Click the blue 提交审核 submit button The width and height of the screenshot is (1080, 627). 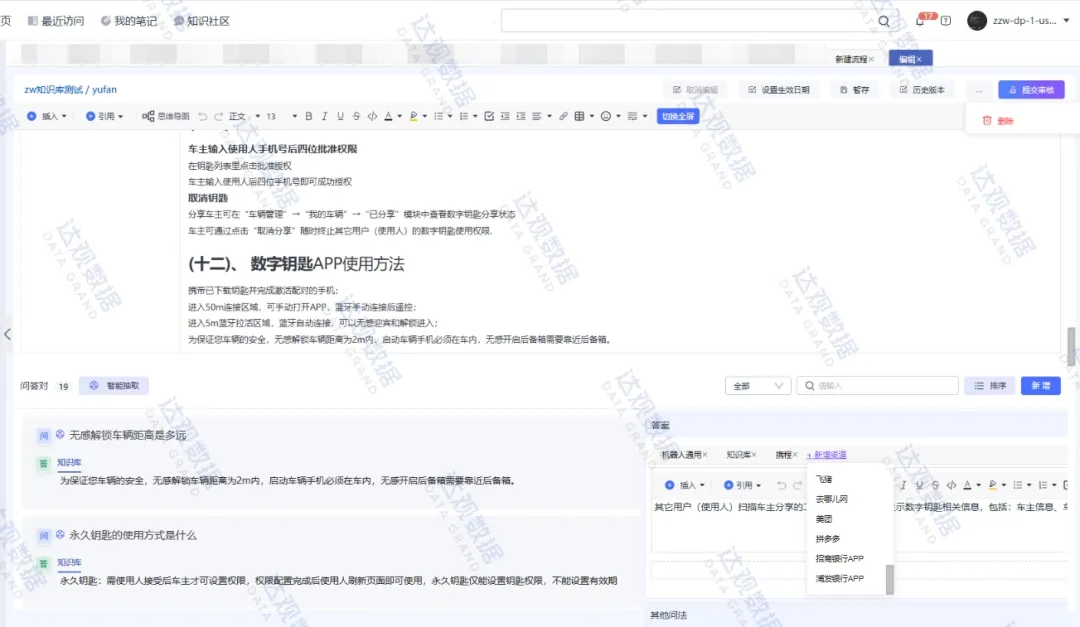1034,90
